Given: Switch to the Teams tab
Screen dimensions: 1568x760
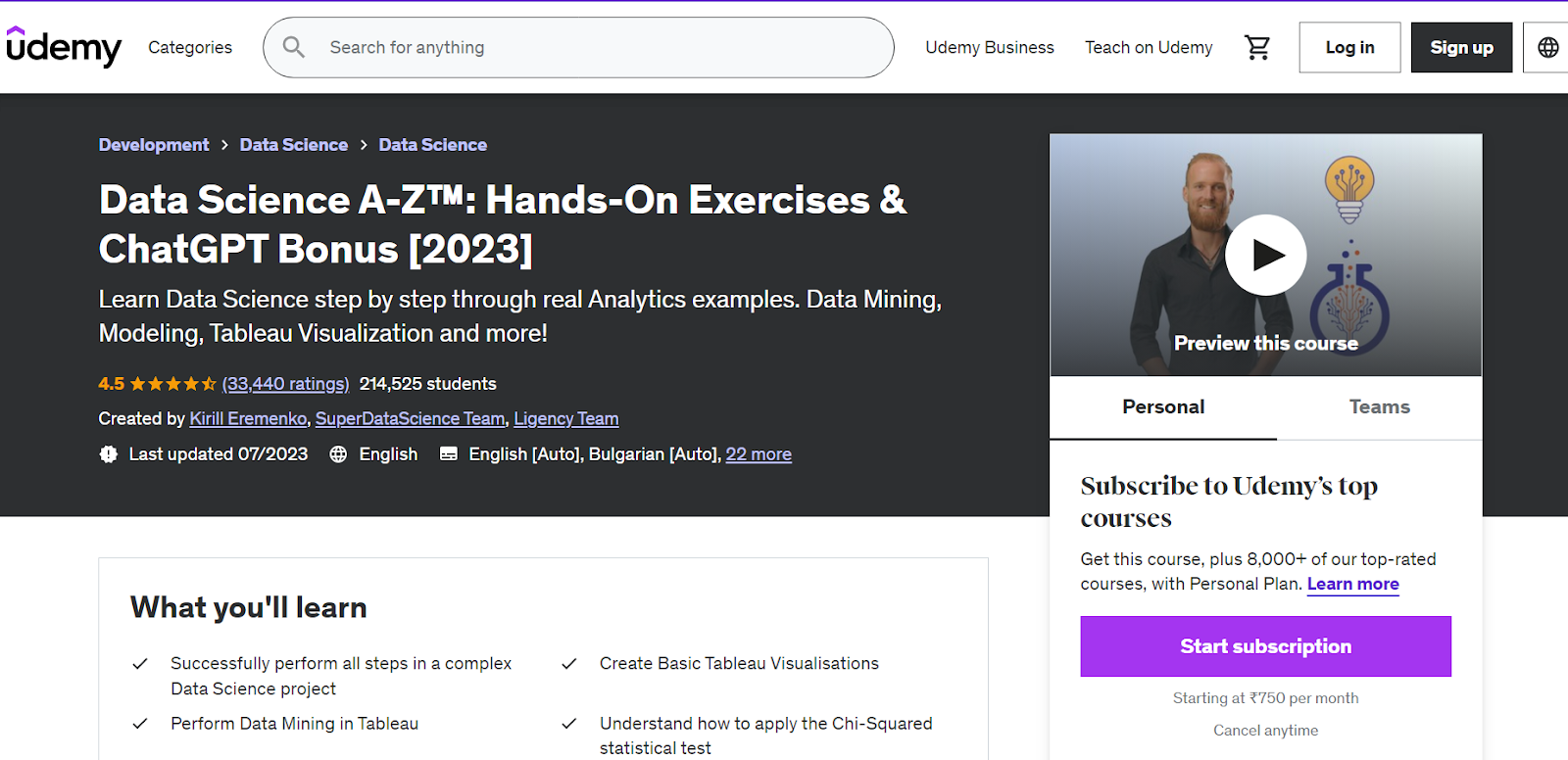Looking at the screenshot, I should (x=1379, y=407).
